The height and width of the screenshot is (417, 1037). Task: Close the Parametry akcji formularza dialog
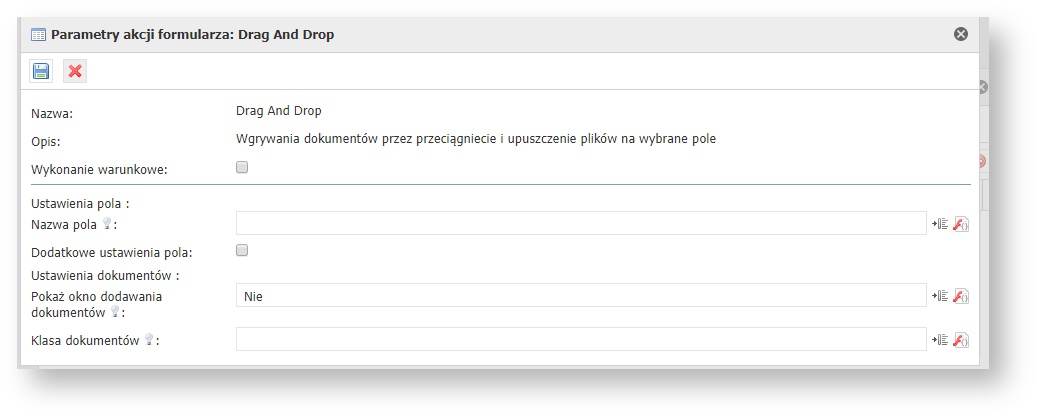pyautogui.click(x=961, y=34)
